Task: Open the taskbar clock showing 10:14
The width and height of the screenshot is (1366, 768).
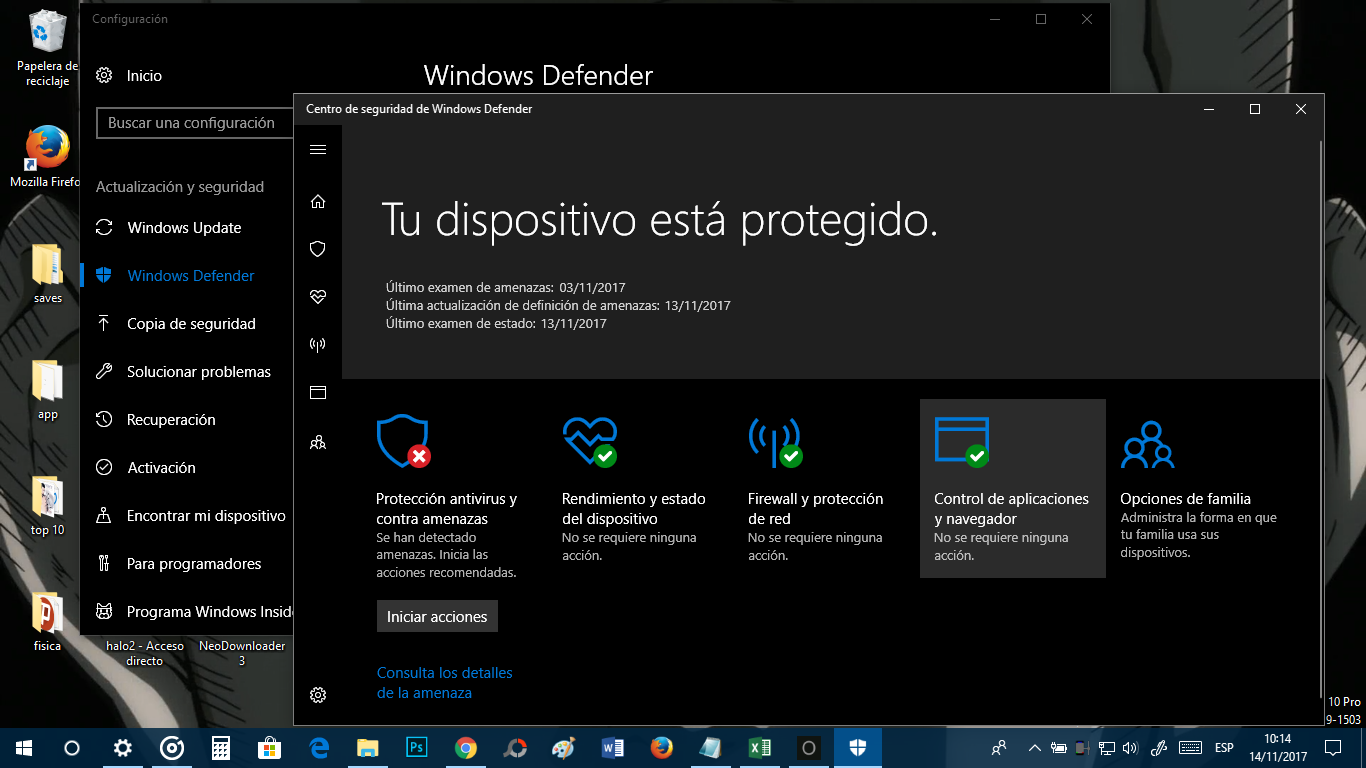Action: point(1277,748)
